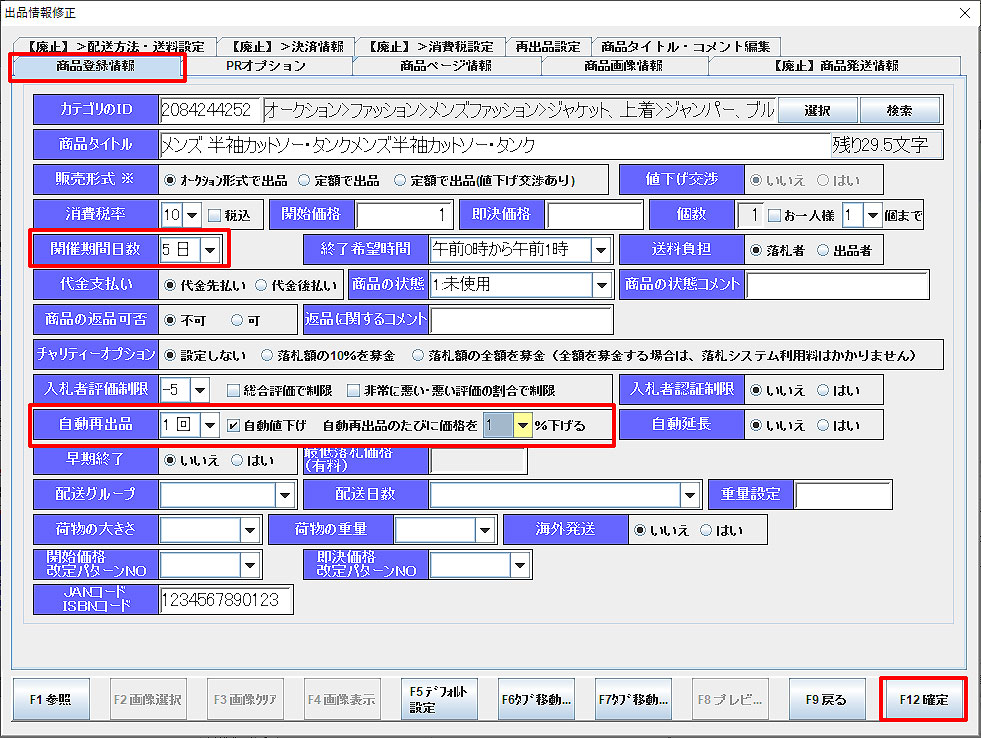The width and height of the screenshot is (981, 738).
Task: Open the 商品の状態 dropdown
Action: (601, 284)
